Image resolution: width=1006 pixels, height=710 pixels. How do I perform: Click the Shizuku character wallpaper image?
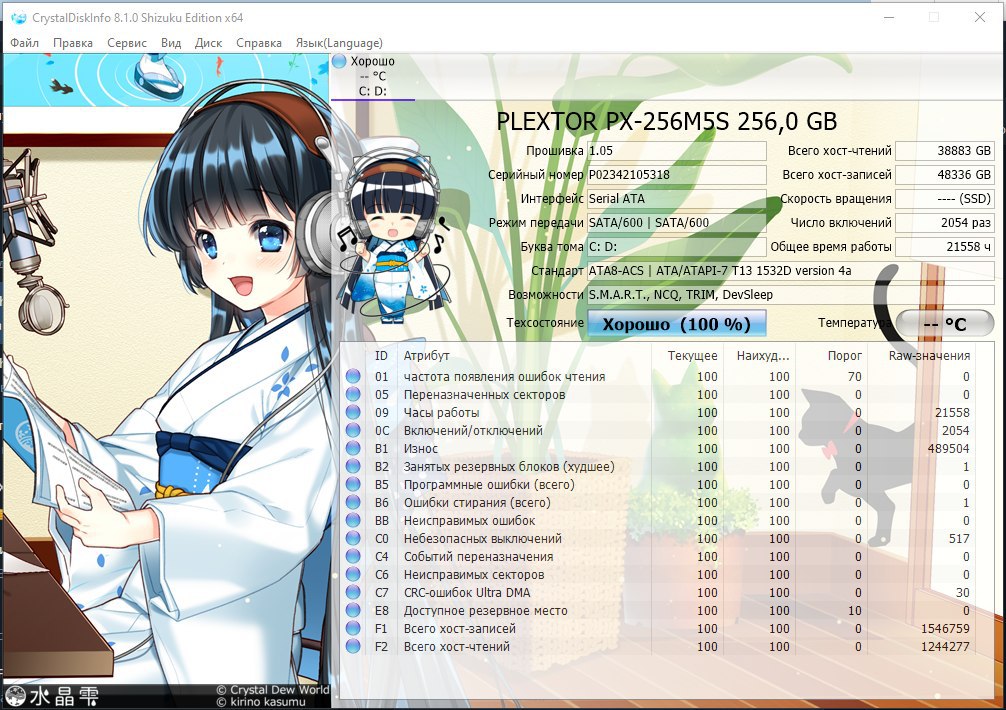tap(167, 381)
